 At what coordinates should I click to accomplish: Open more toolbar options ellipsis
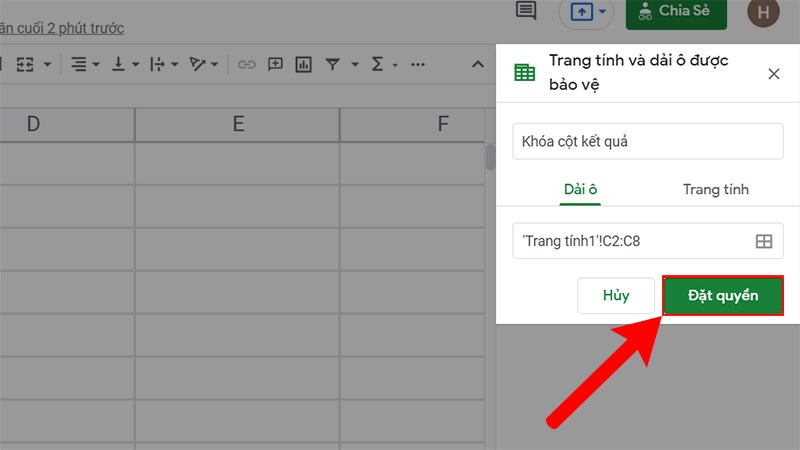click(418, 65)
